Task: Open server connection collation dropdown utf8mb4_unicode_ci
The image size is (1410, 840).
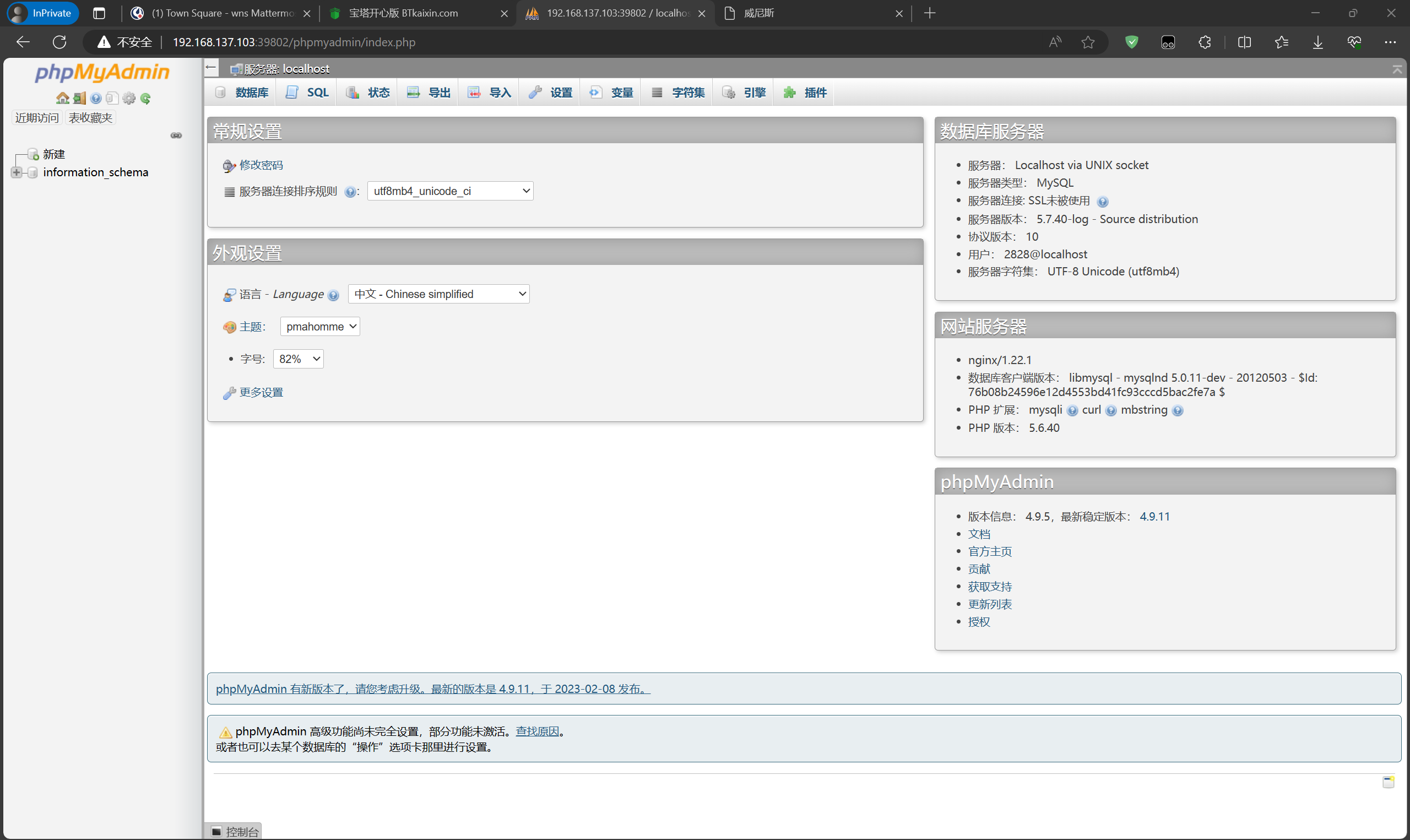Action: tap(451, 191)
